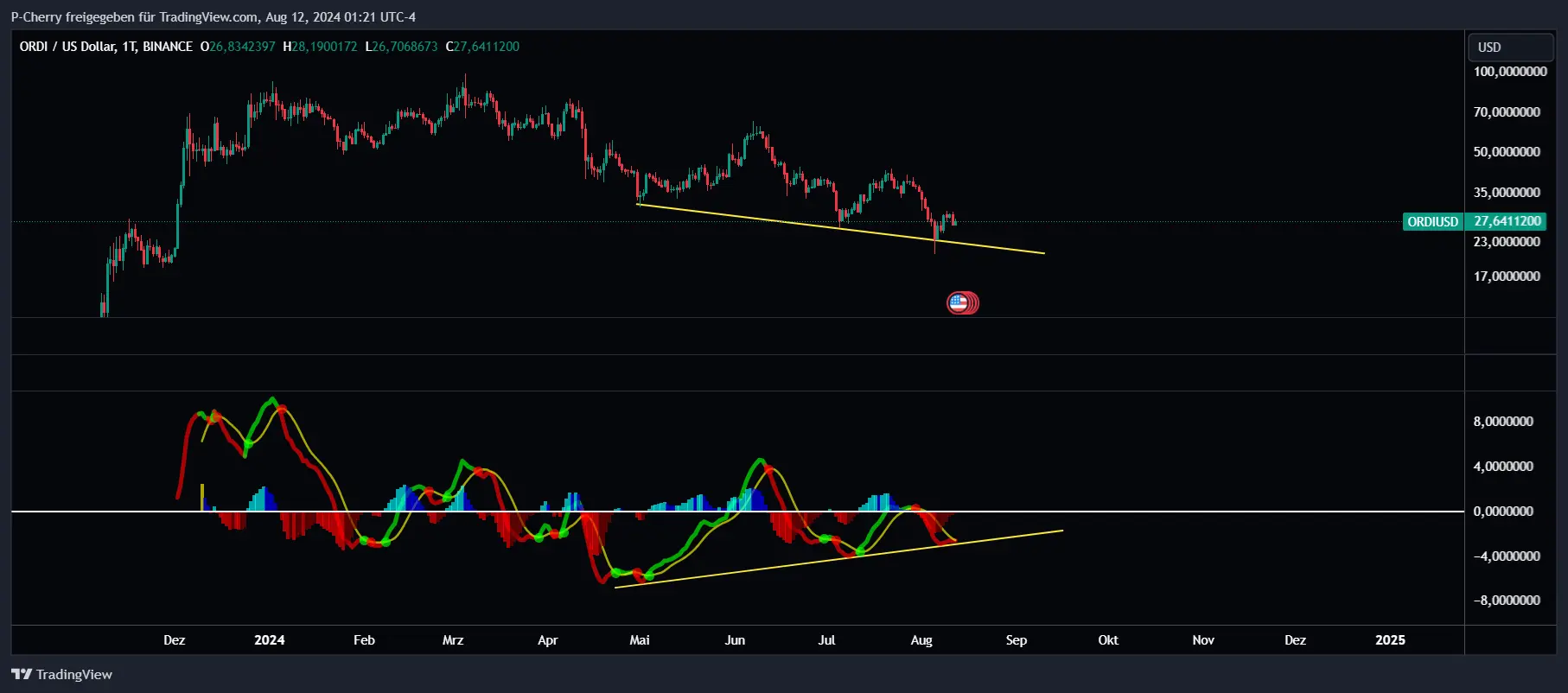
Task: Click the Jul label on time axis
Action: 826,640
